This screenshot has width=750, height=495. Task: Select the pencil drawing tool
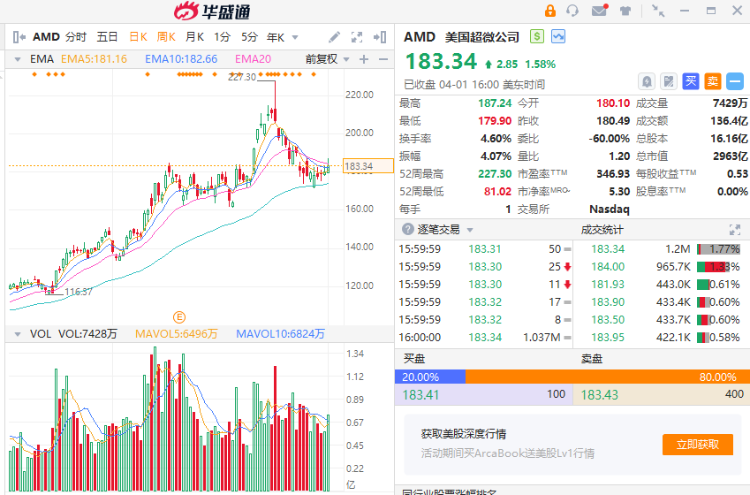coord(334,37)
